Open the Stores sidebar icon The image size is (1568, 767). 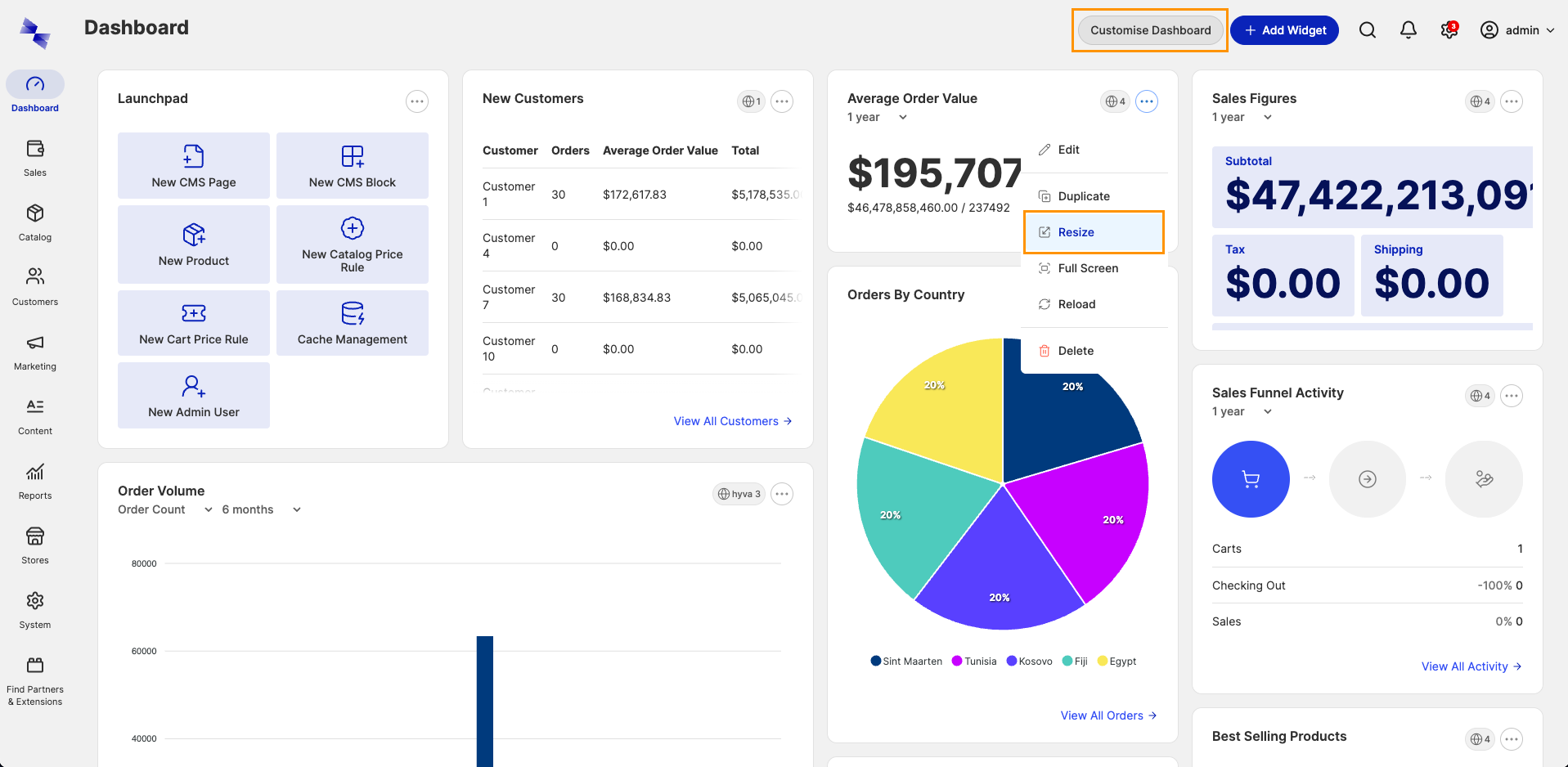coord(35,545)
